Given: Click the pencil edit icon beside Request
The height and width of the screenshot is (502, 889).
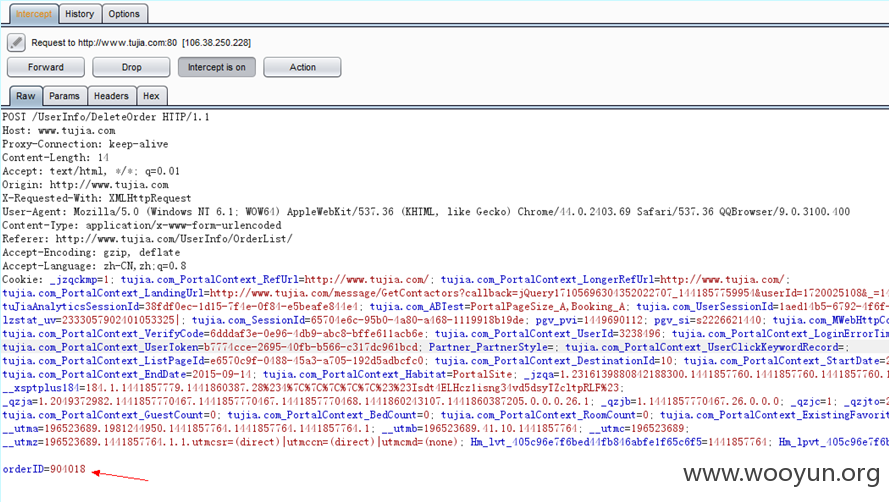Looking at the screenshot, I should (16, 43).
